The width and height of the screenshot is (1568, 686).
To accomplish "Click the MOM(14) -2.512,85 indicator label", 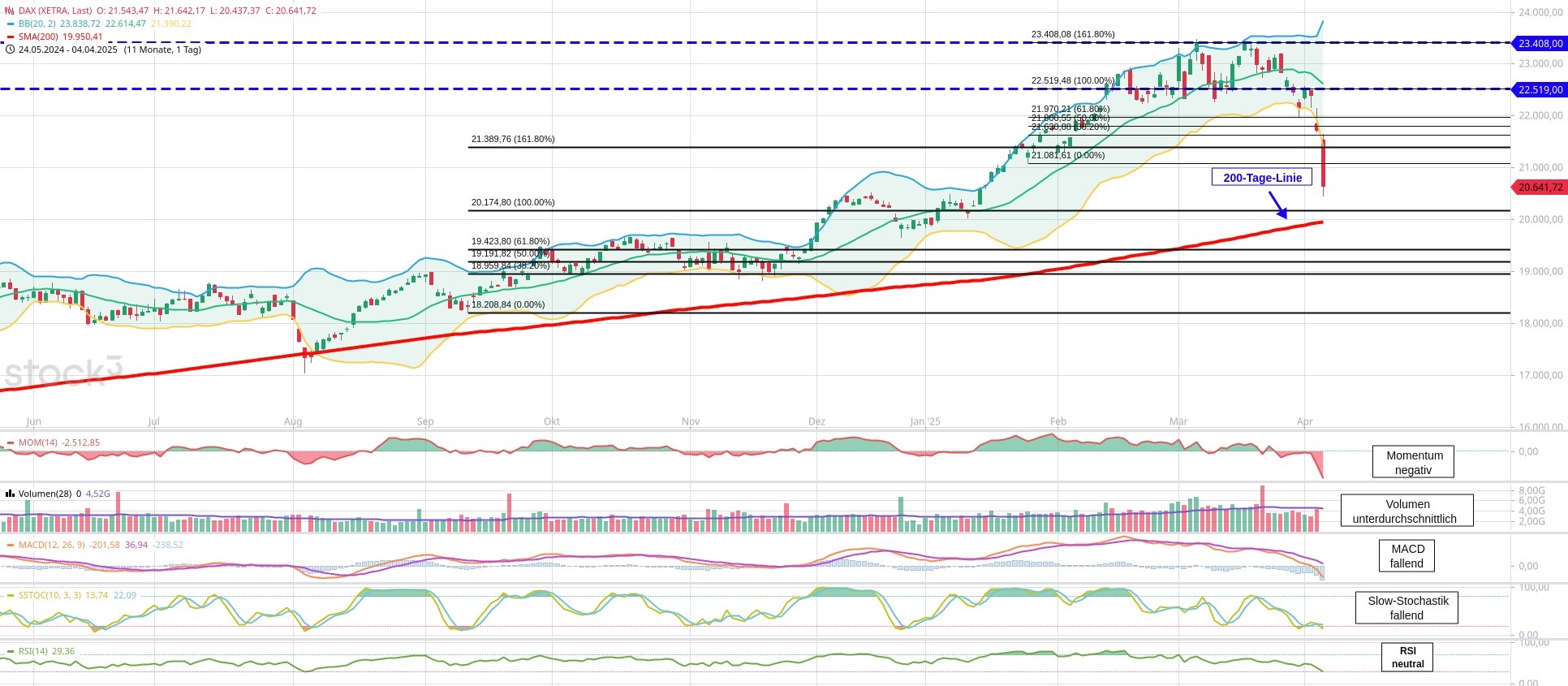I will click(x=59, y=443).
